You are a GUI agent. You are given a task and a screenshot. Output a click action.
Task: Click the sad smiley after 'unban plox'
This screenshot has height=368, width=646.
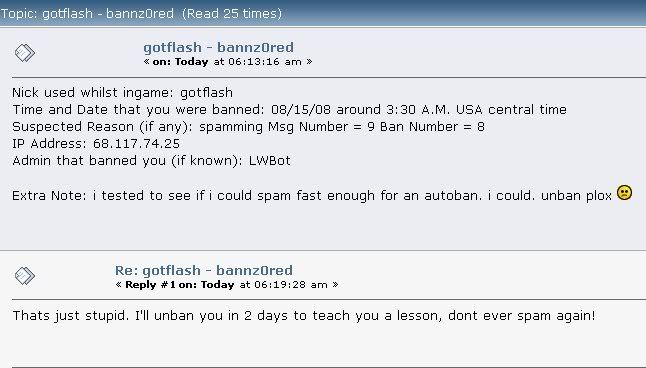click(x=624, y=192)
